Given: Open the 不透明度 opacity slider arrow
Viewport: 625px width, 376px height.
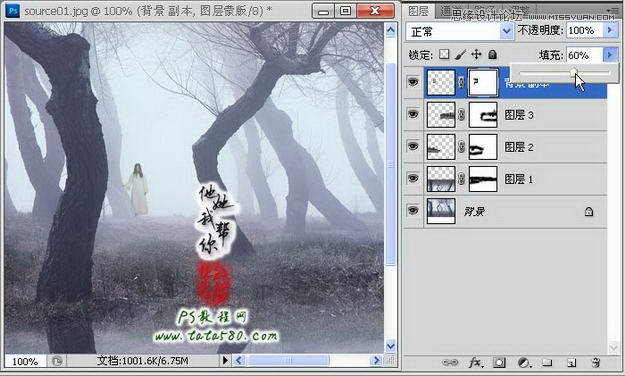Looking at the screenshot, I should (x=610, y=30).
